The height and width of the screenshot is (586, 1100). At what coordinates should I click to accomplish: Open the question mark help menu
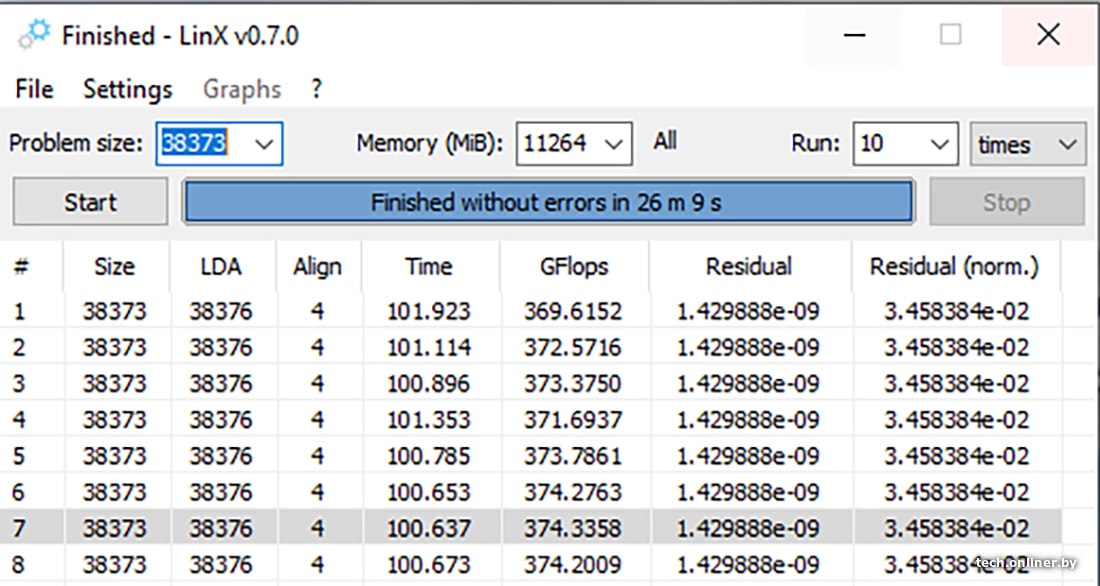(x=316, y=89)
